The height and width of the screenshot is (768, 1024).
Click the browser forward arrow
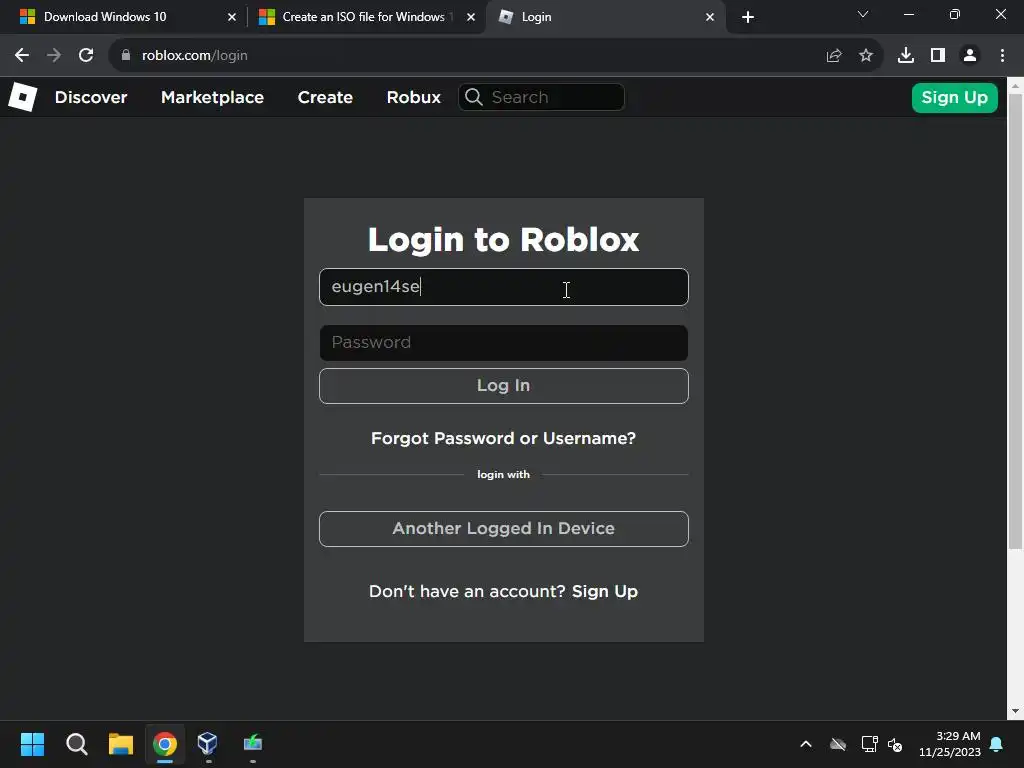pyautogui.click(x=54, y=56)
